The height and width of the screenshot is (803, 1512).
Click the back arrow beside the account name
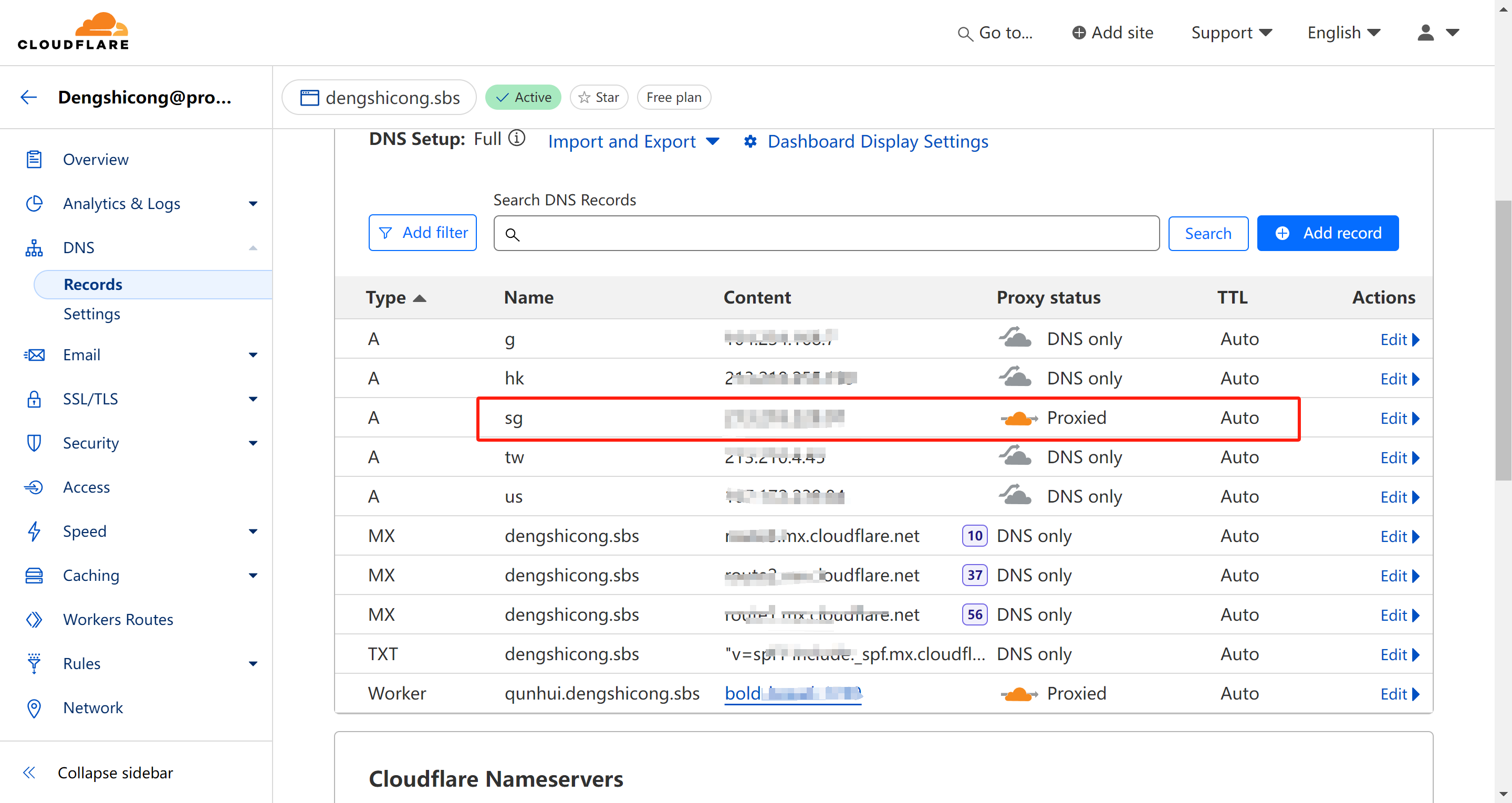coord(29,97)
